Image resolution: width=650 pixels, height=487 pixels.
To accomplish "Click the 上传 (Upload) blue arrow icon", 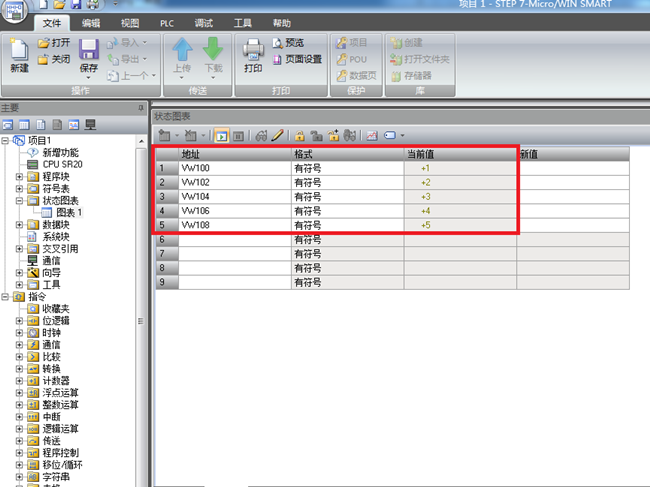I will [182, 54].
